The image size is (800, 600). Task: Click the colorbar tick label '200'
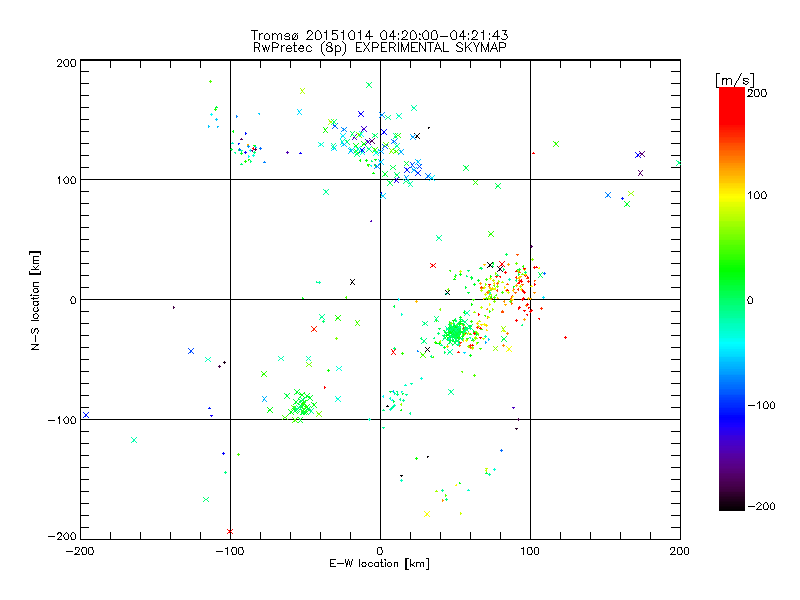tap(757, 93)
